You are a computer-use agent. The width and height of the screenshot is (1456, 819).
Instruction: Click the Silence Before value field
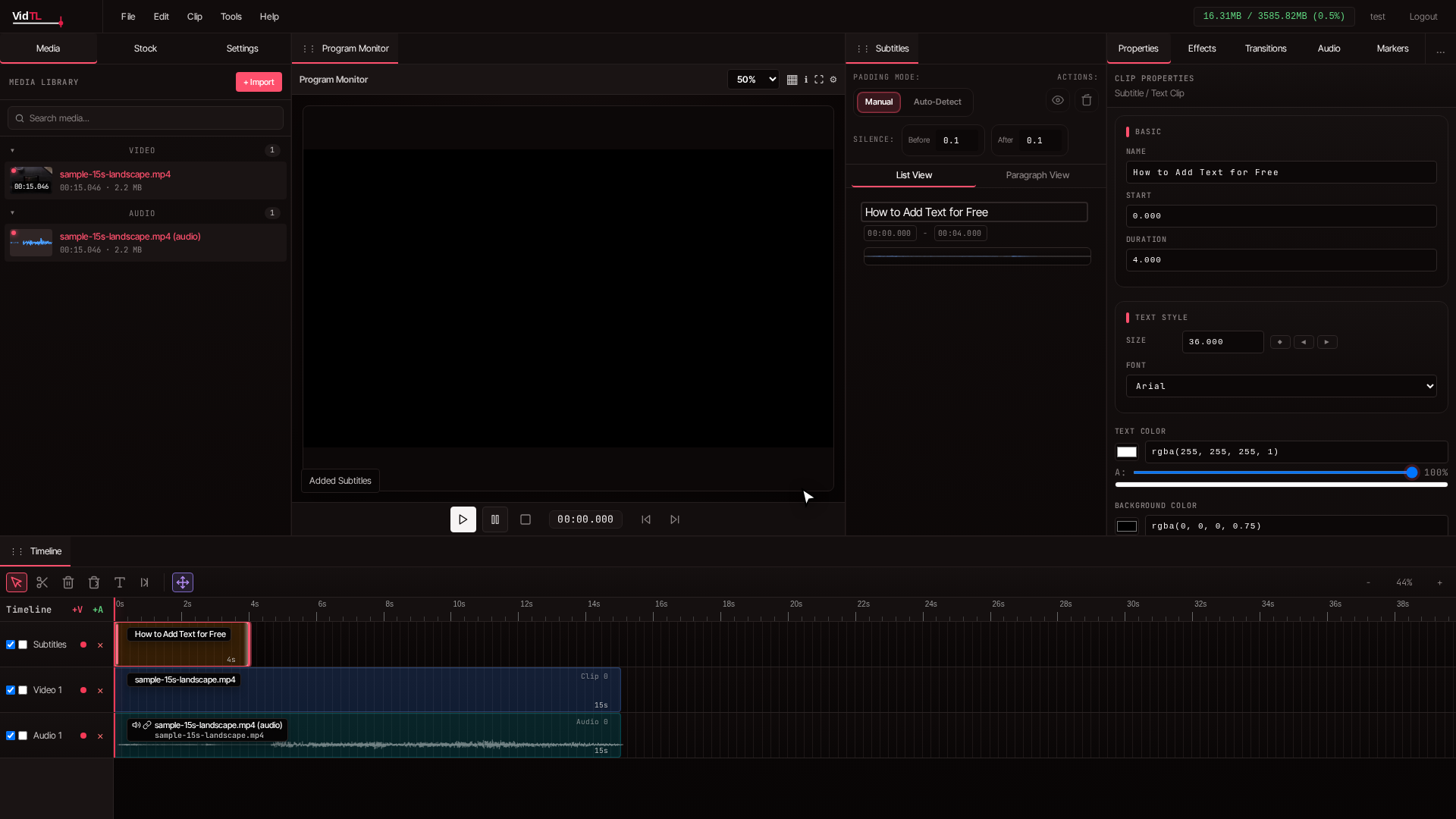(x=959, y=140)
